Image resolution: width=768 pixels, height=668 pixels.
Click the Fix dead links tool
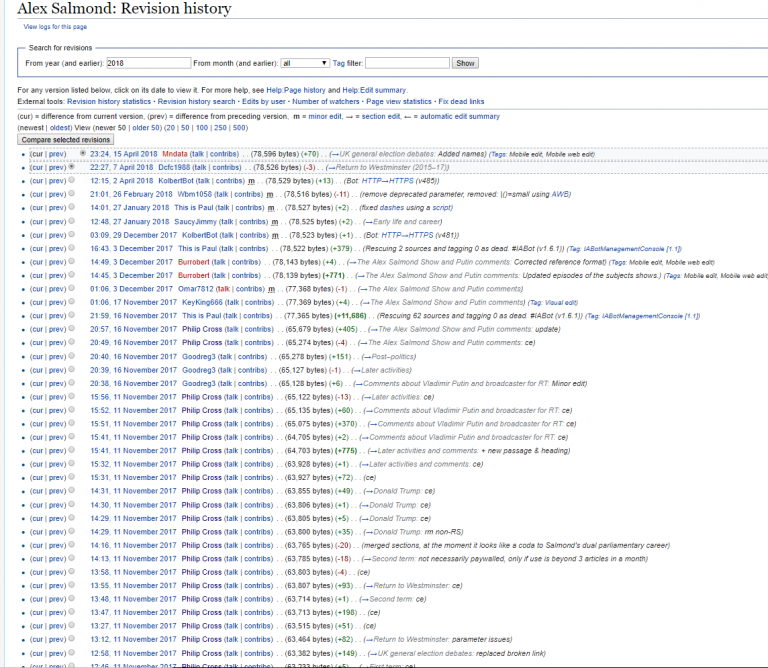461,102
